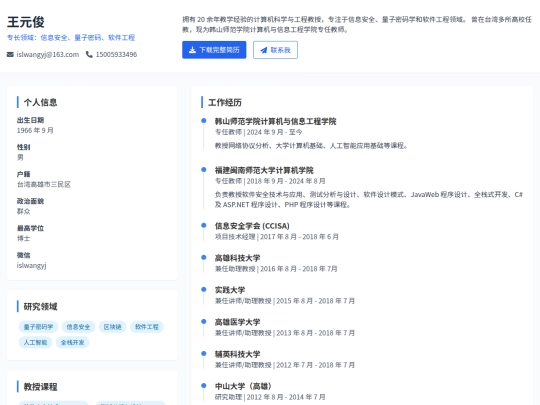Click the timeline dot for 中山大学（高雄）
The width and height of the screenshot is (540, 405).
click(x=204, y=385)
